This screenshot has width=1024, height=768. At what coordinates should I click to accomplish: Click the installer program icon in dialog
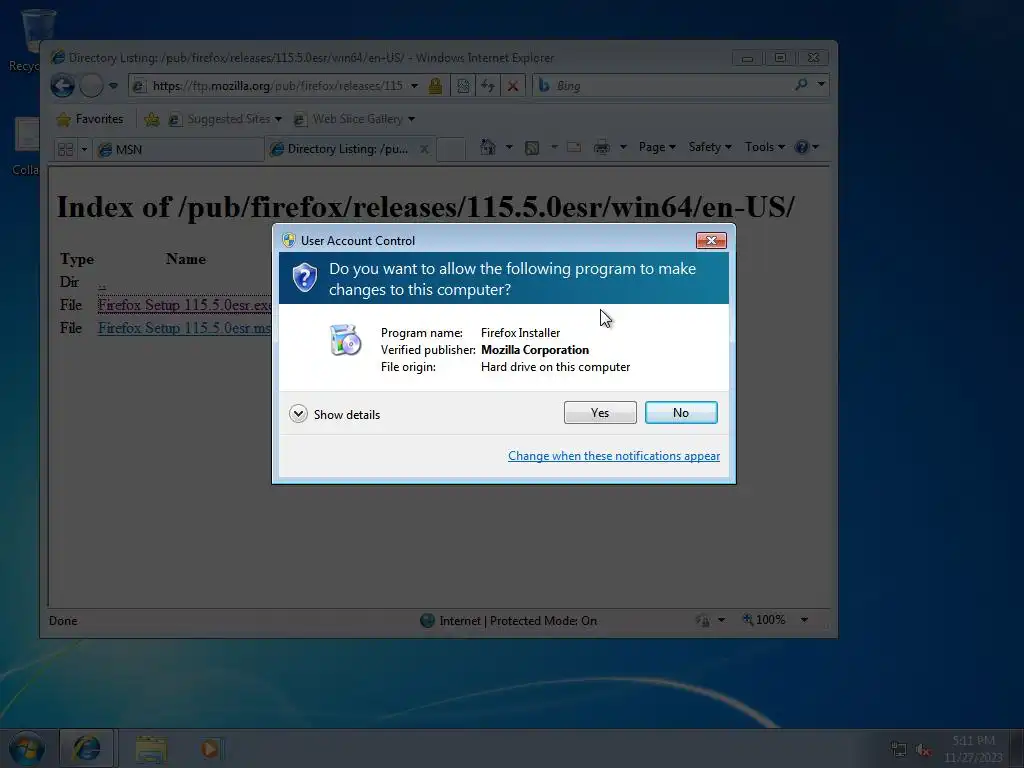(x=345, y=340)
